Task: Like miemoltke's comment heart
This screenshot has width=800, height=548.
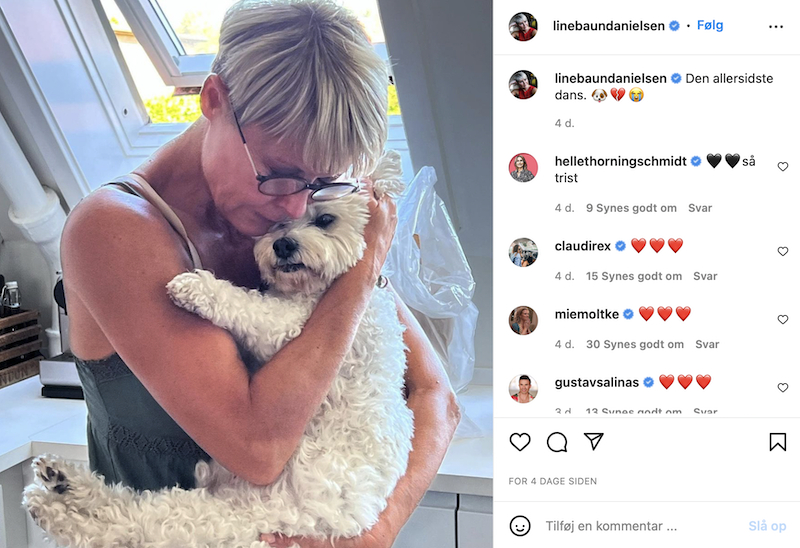Action: [x=783, y=319]
